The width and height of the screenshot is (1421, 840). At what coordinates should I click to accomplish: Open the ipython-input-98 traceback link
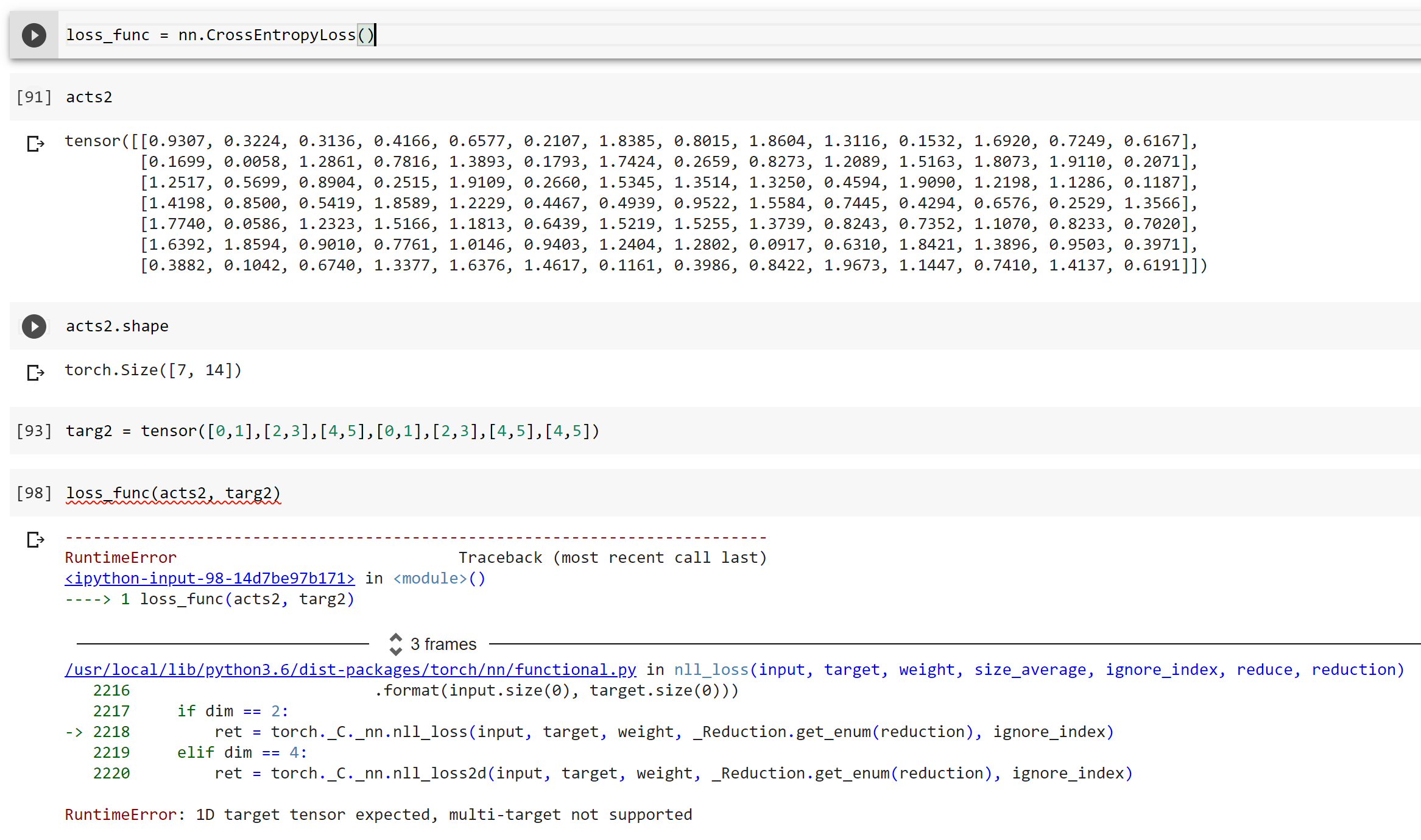click(210, 578)
